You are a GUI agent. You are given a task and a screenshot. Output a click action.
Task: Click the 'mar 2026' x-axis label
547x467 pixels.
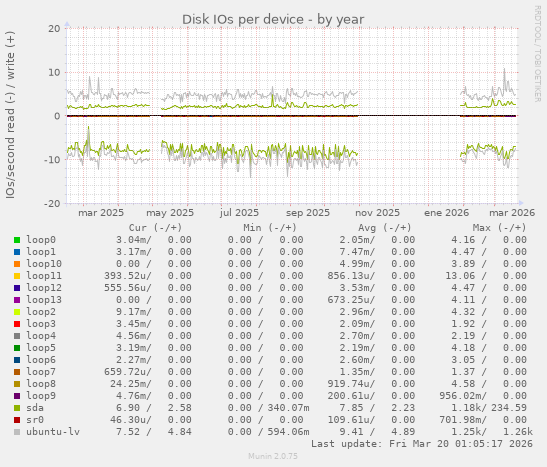click(512, 213)
